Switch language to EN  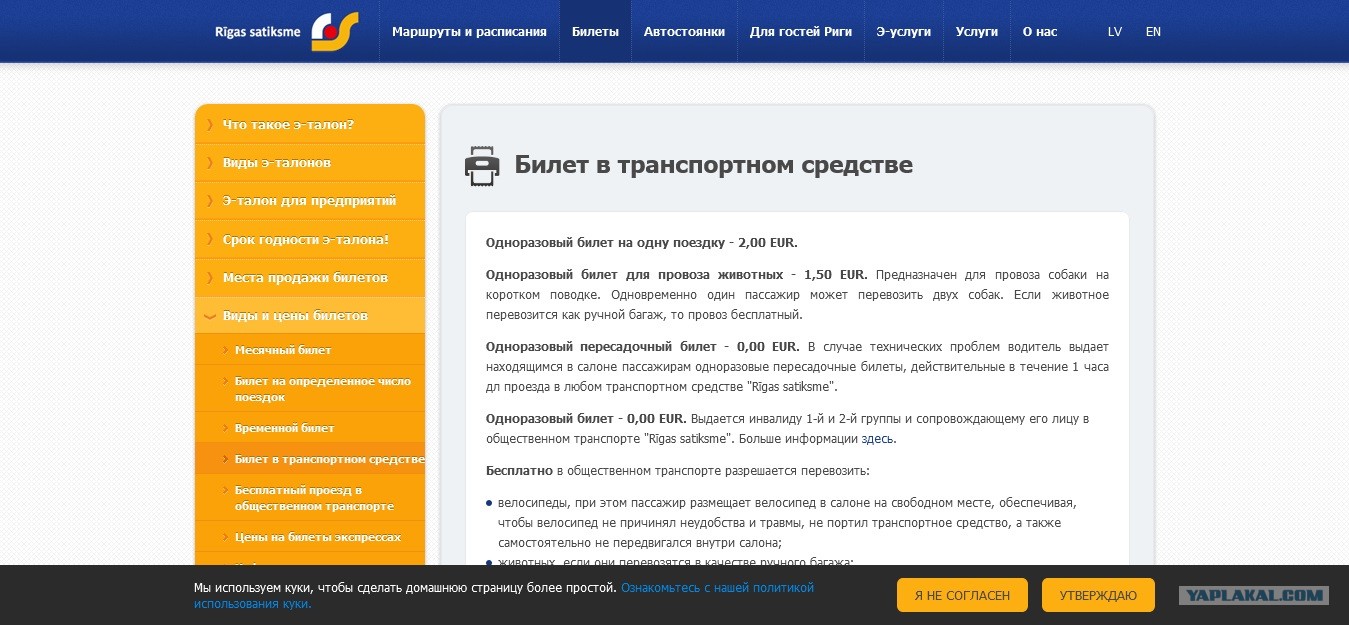[x=1153, y=32]
